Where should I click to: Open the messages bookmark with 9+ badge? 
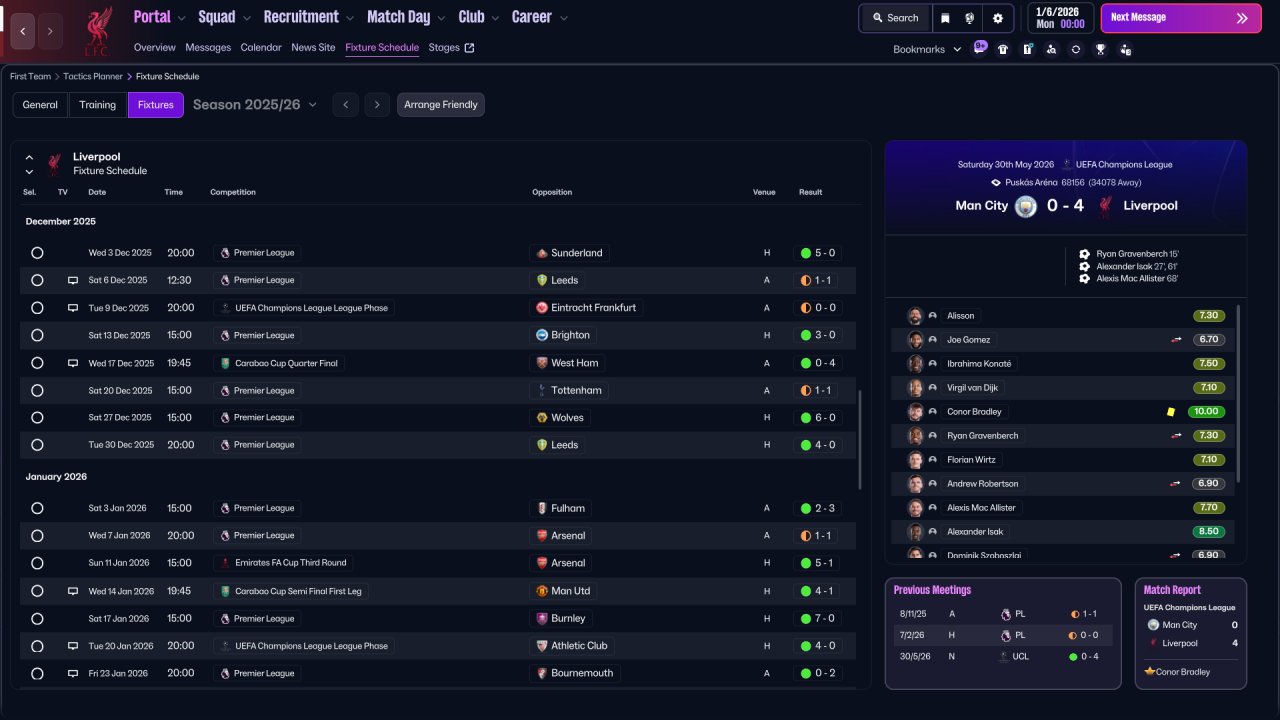click(980, 48)
